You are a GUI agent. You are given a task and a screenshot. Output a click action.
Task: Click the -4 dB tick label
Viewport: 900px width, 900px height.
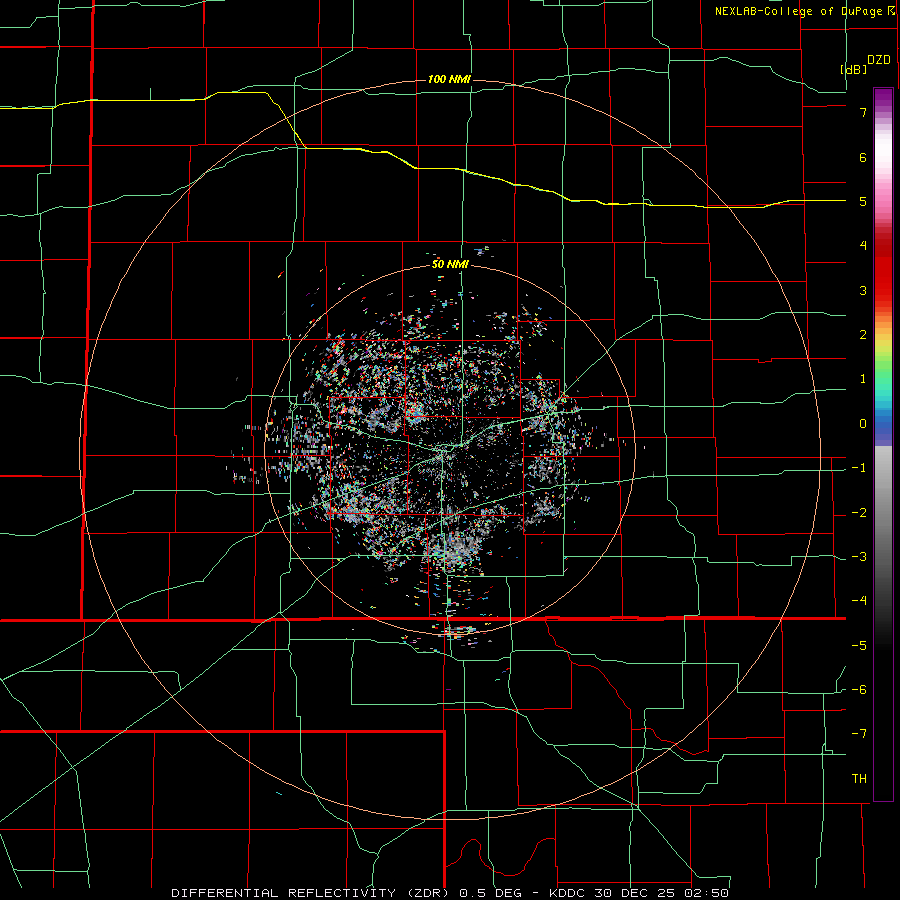pos(859,601)
